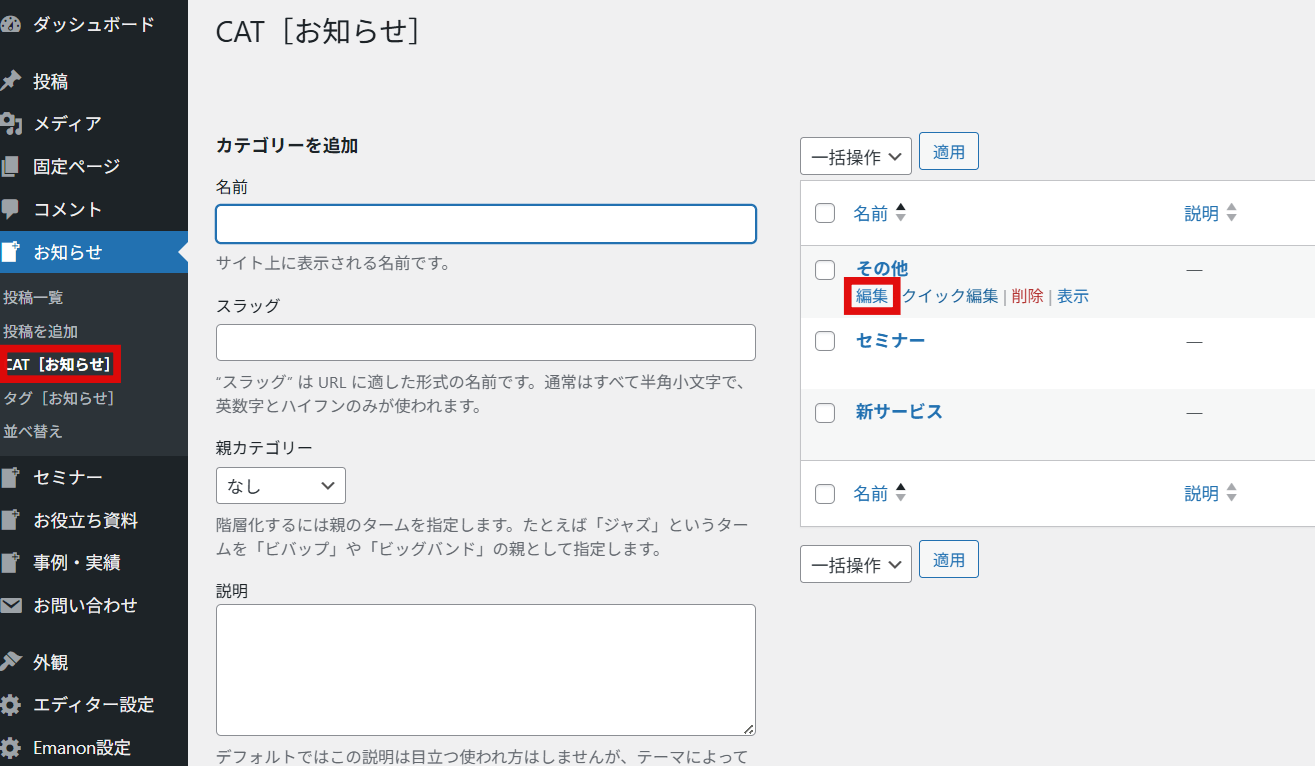Check the checkbox for その他 category
Screen dimensions: 1315x766
point(825,270)
